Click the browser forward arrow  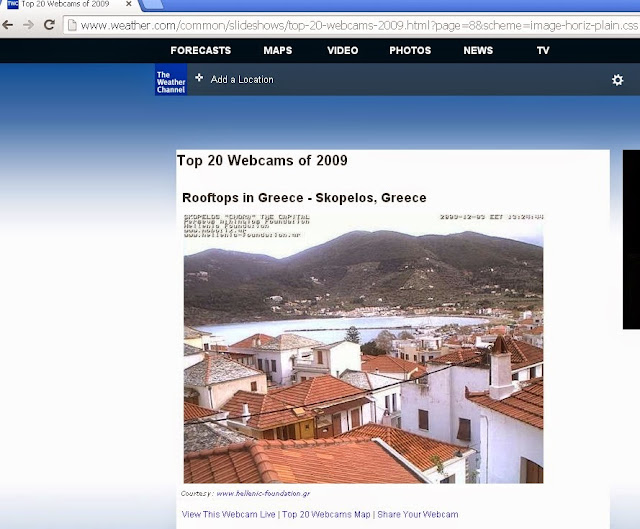point(28,25)
